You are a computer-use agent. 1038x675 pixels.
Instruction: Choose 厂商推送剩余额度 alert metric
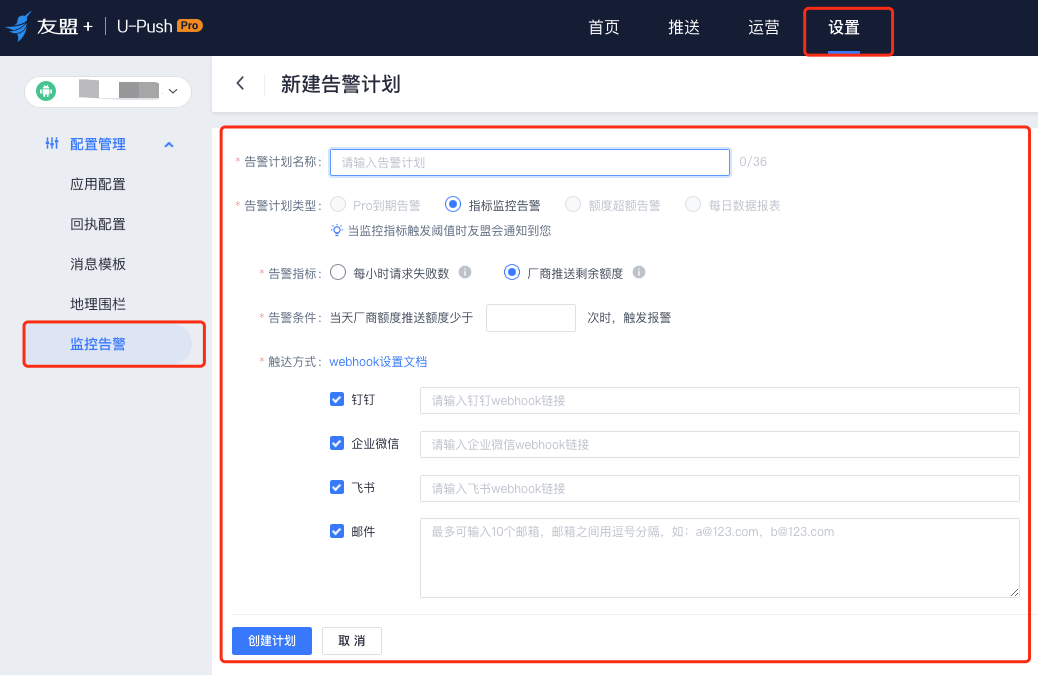(x=512, y=273)
